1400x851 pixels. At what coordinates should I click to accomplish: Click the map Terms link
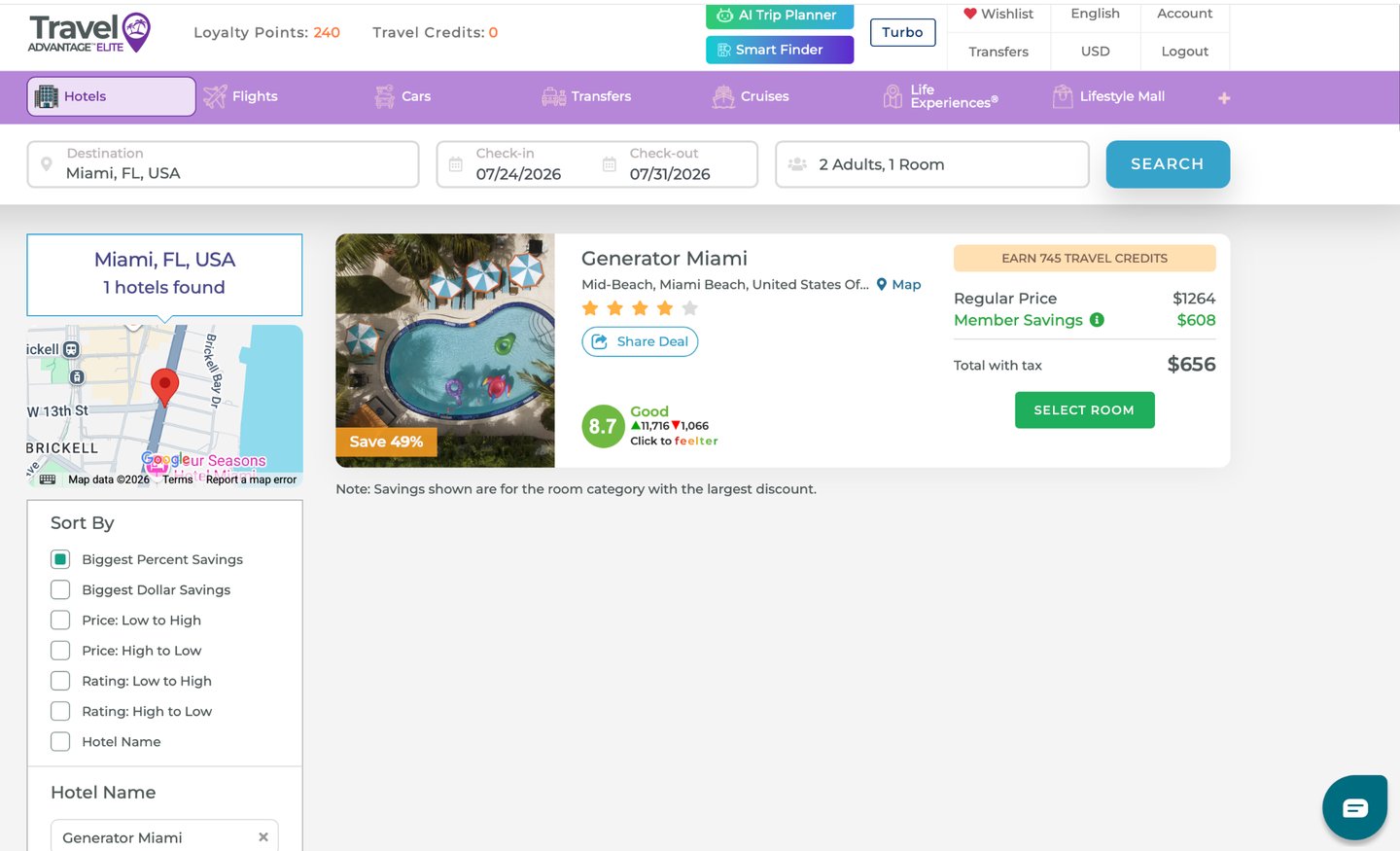point(178,479)
